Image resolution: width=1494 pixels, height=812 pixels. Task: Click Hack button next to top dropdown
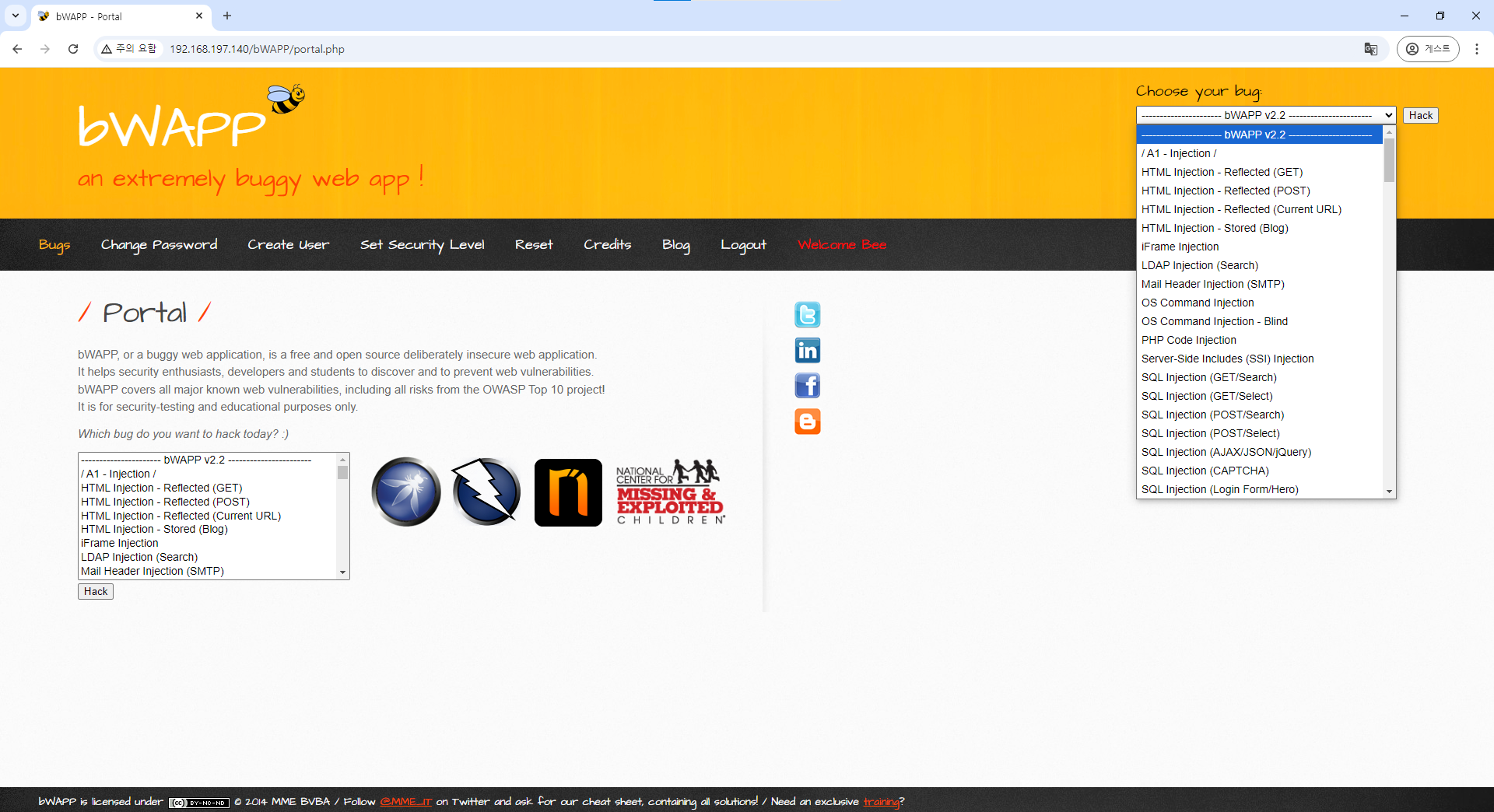[x=1420, y=115]
